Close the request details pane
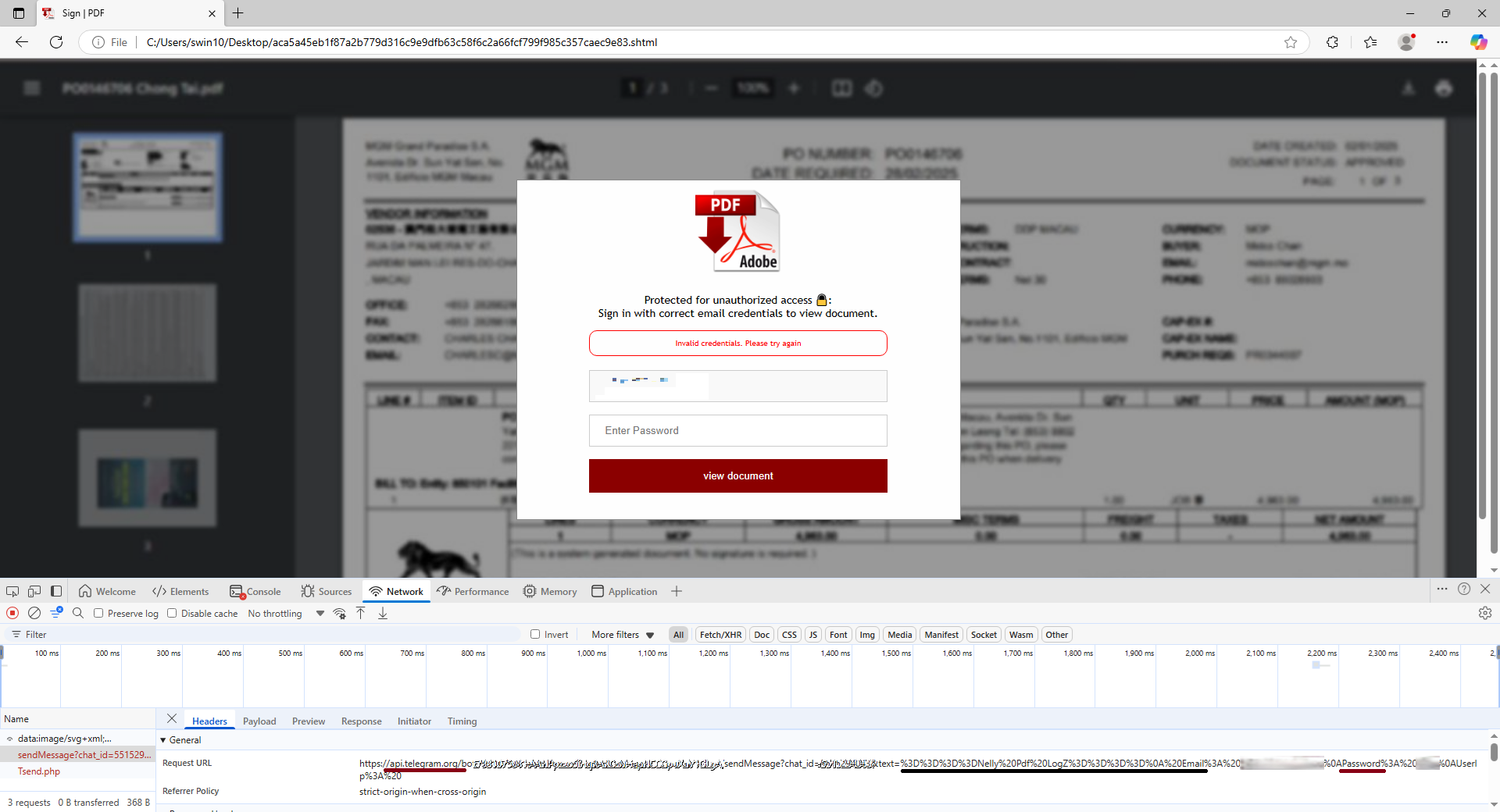The height and width of the screenshot is (812, 1500). coord(172,718)
